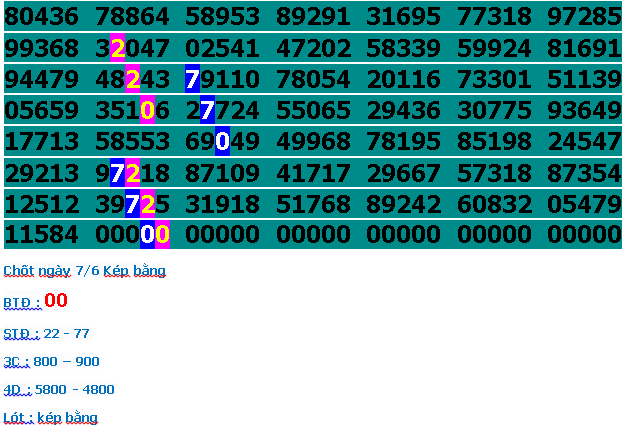
Task: Select the "4D : 5800 - 4800" line
Action: click(58, 390)
